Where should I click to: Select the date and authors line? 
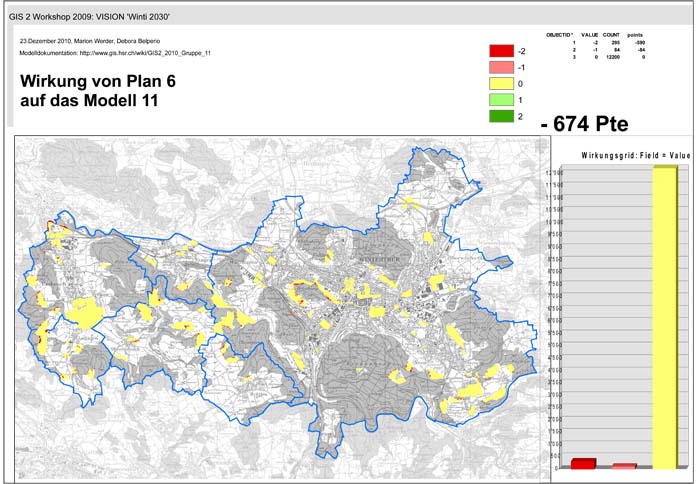click(x=92, y=39)
